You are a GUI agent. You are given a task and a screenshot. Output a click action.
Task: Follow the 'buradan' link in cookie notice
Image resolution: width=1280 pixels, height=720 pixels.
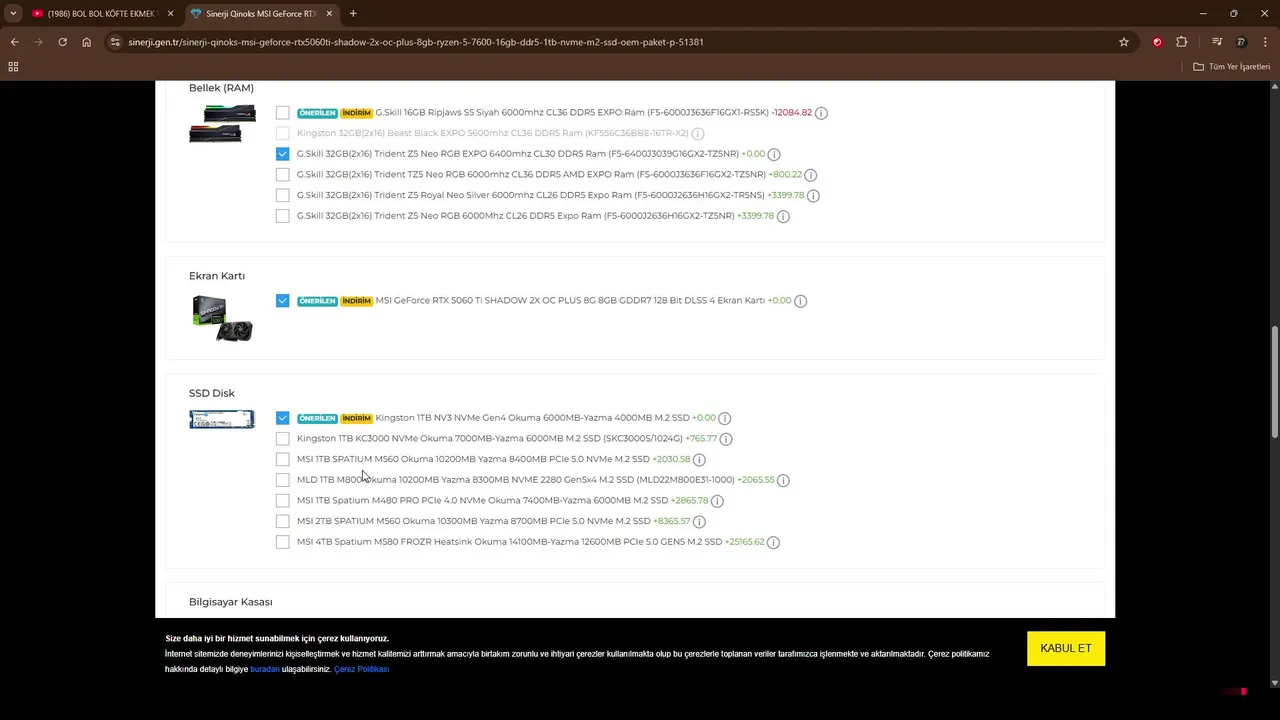click(265, 669)
